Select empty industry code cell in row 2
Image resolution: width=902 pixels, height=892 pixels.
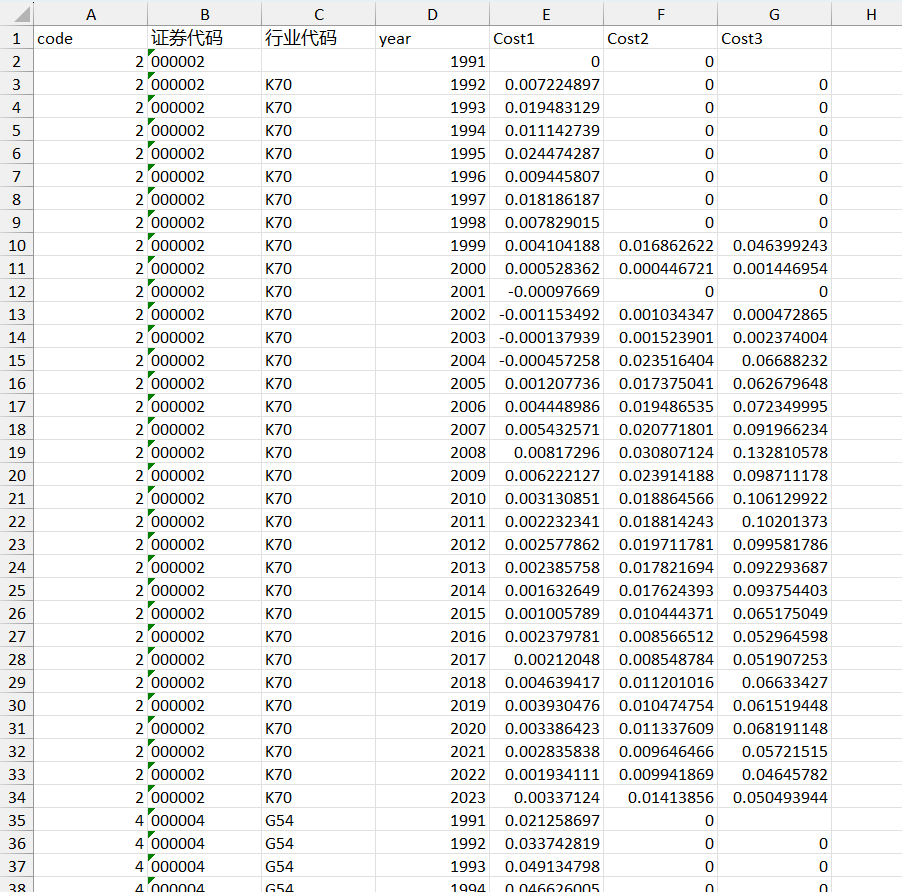point(318,62)
